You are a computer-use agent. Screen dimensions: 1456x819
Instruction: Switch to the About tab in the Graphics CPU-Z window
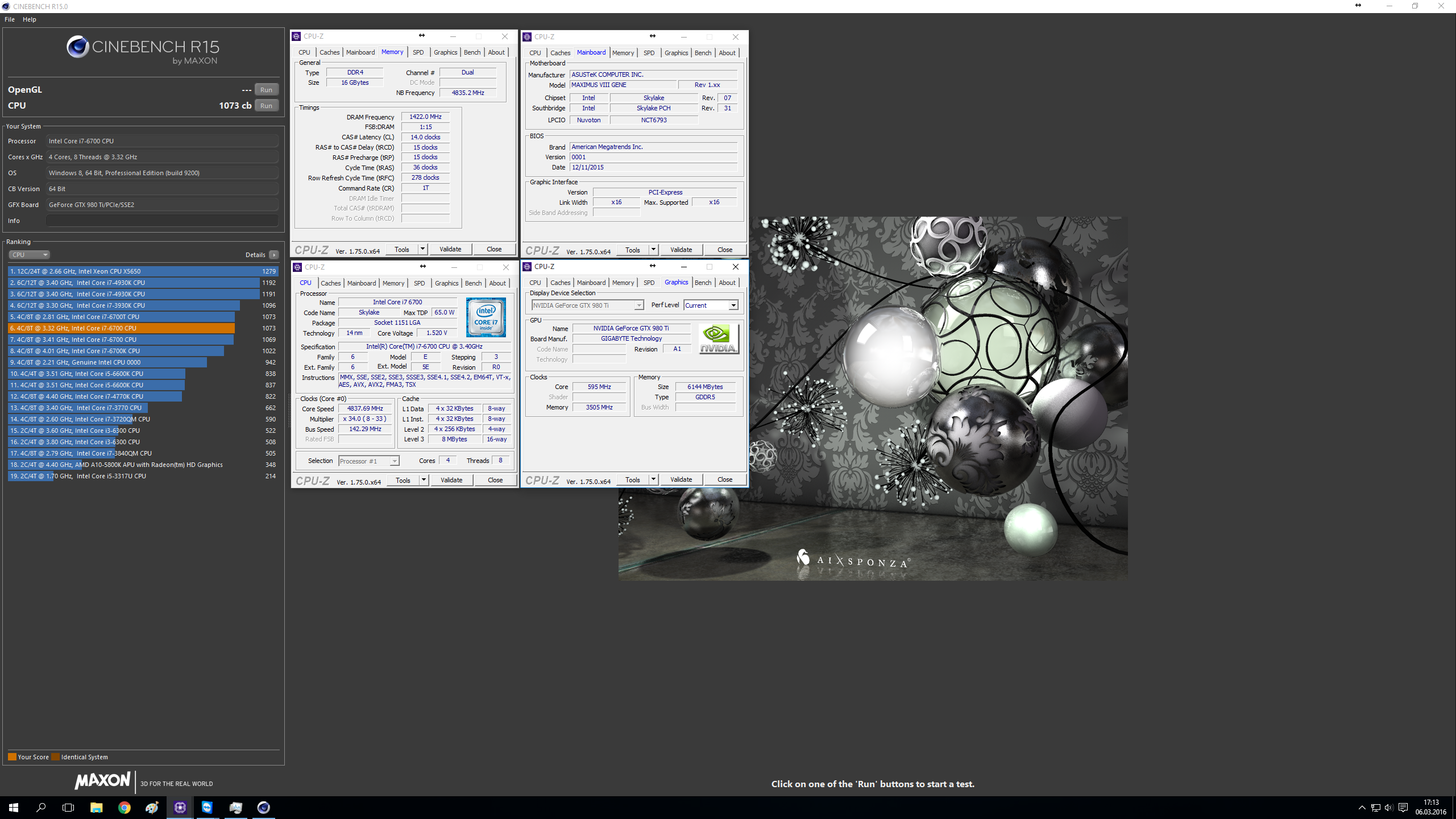tap(727, 283)
